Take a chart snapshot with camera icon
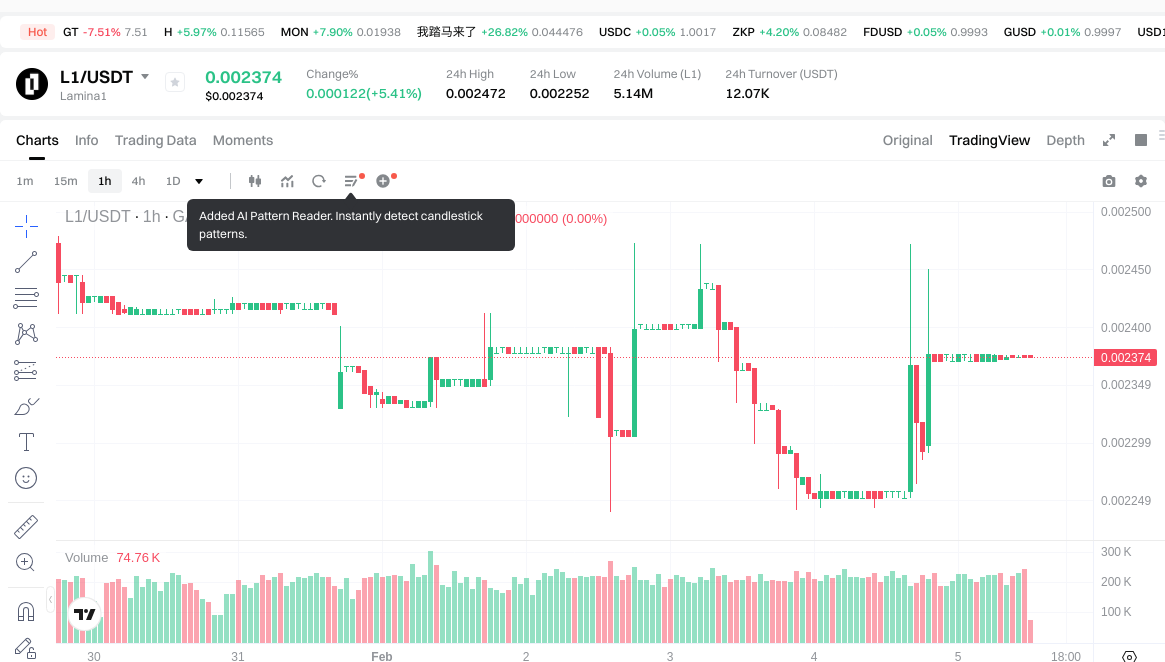Image resolution: width=1165 pixels, height=662 pixels. coord(1108,181)
